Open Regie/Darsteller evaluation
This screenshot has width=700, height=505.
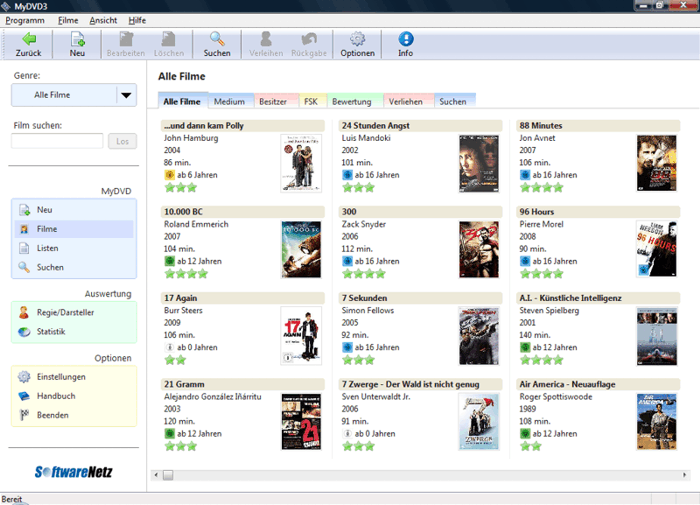(74, 312)
